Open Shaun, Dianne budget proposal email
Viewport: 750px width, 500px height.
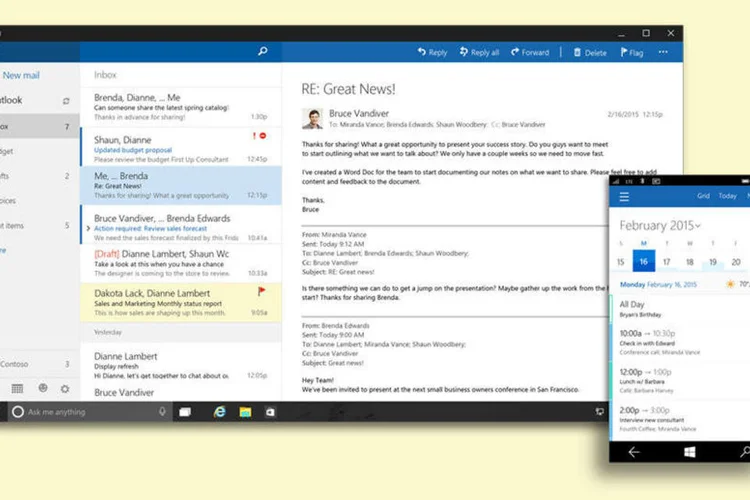(x=181, y=146)
